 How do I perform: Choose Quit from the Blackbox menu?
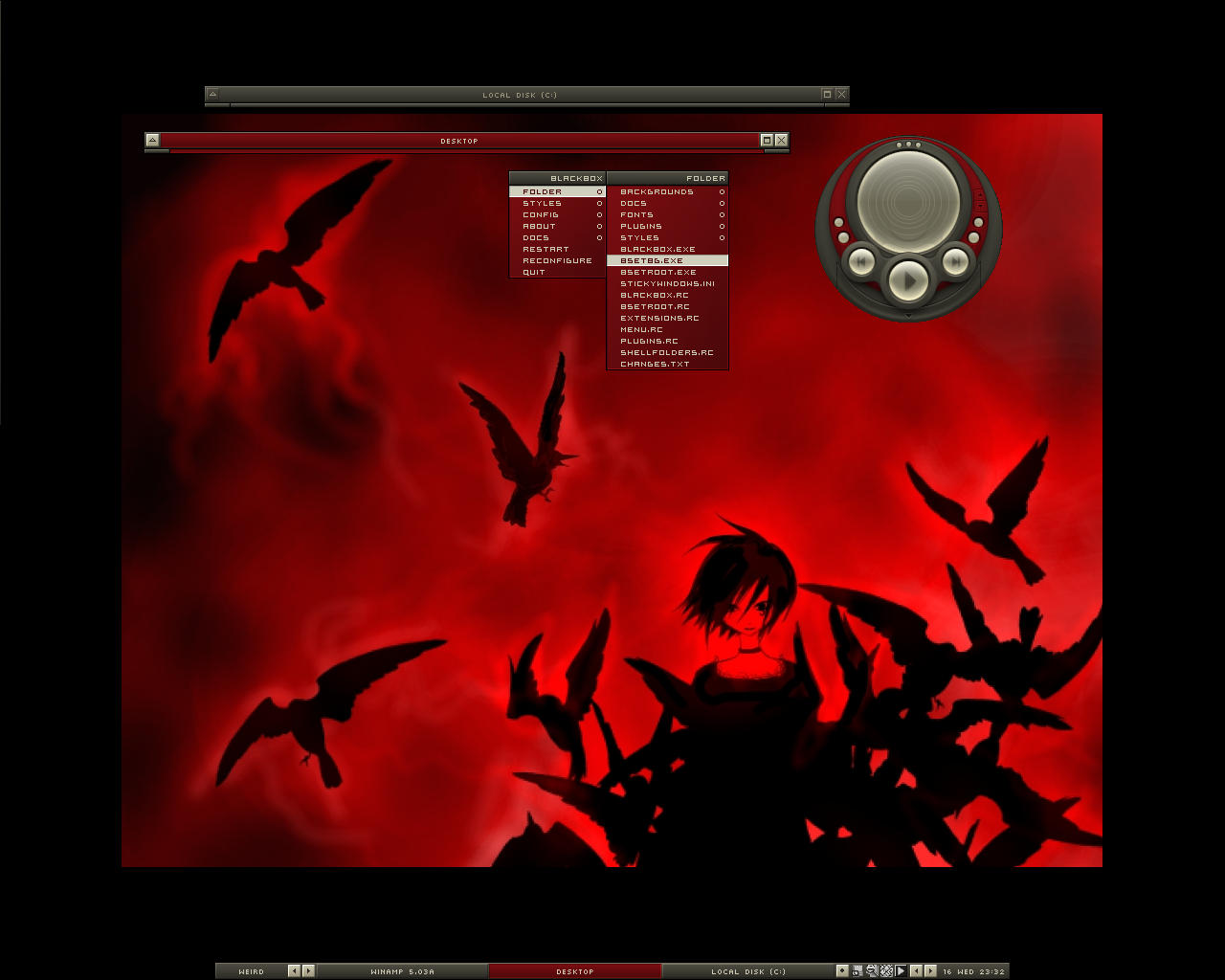(x=557, y=272)
